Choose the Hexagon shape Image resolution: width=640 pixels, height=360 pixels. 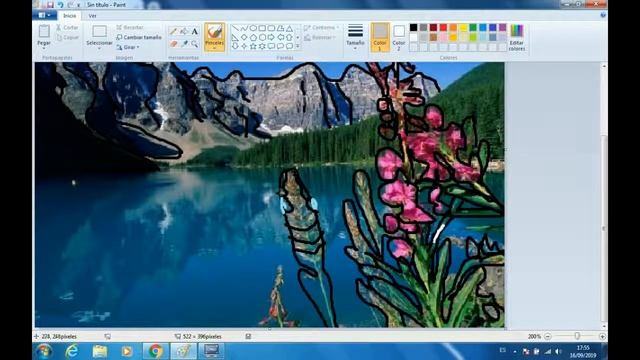click(x=262, y=37)
